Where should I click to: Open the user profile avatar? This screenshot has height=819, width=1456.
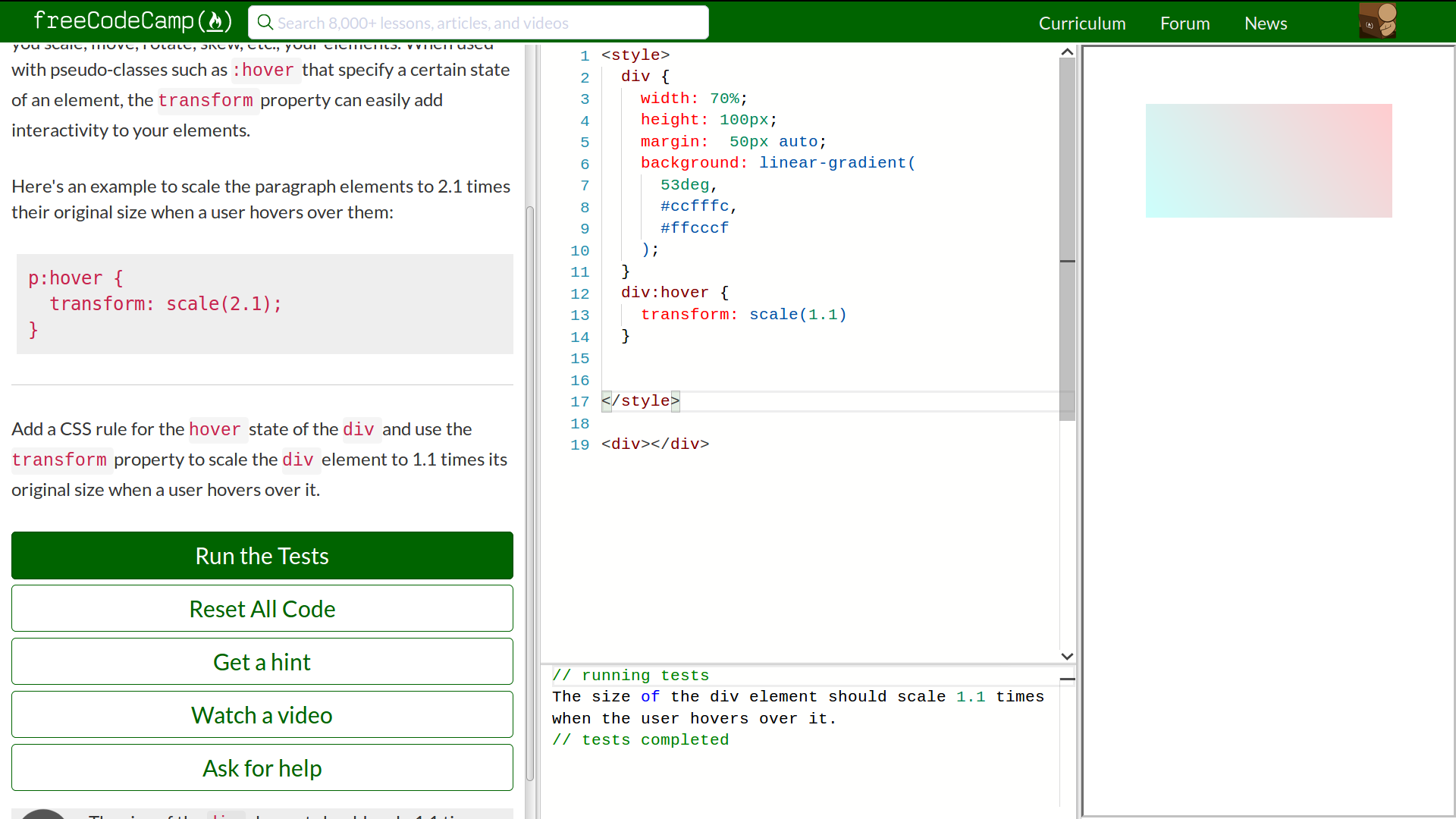[1377, 21]
